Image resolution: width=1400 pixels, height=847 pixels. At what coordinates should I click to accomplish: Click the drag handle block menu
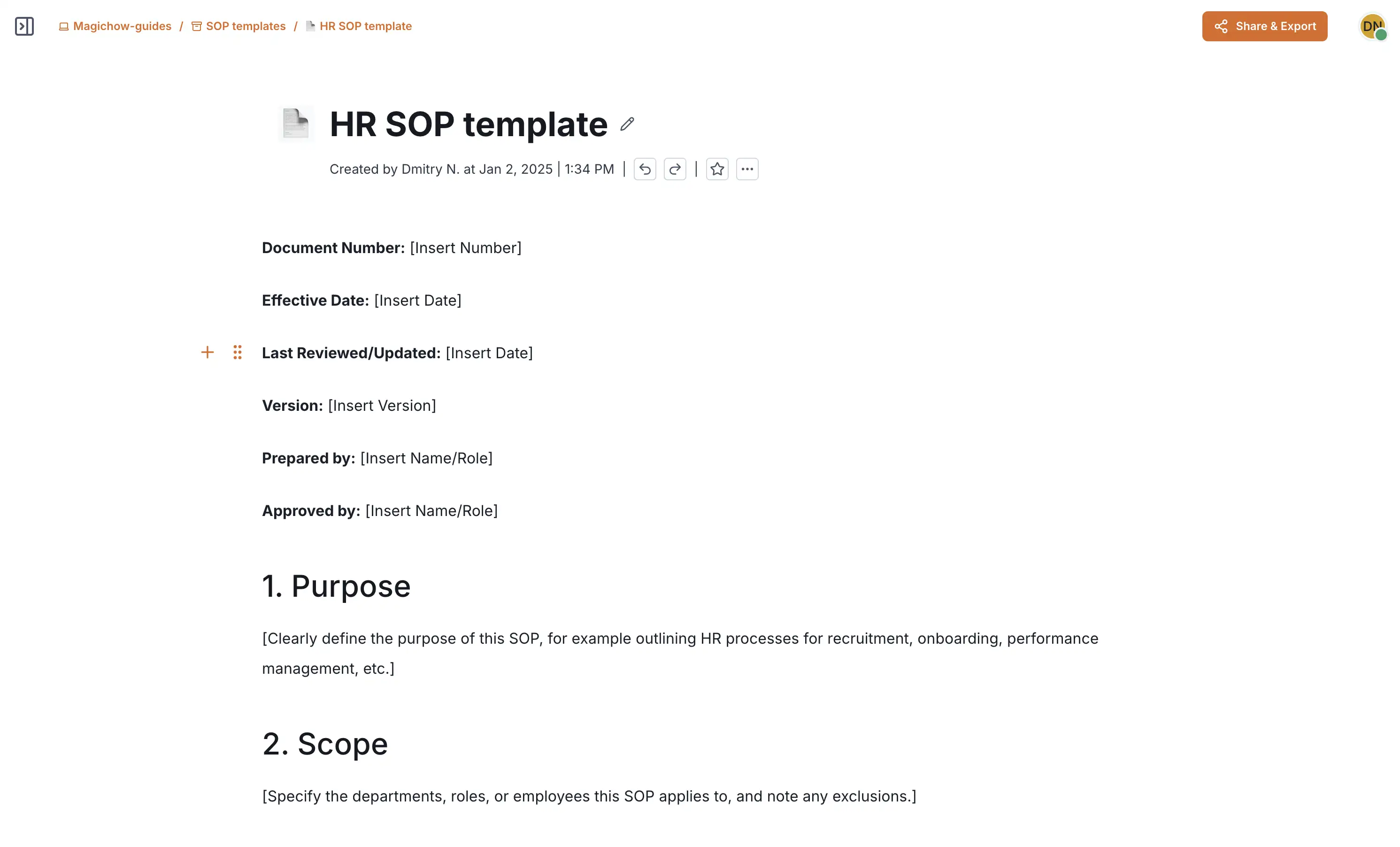238,353
